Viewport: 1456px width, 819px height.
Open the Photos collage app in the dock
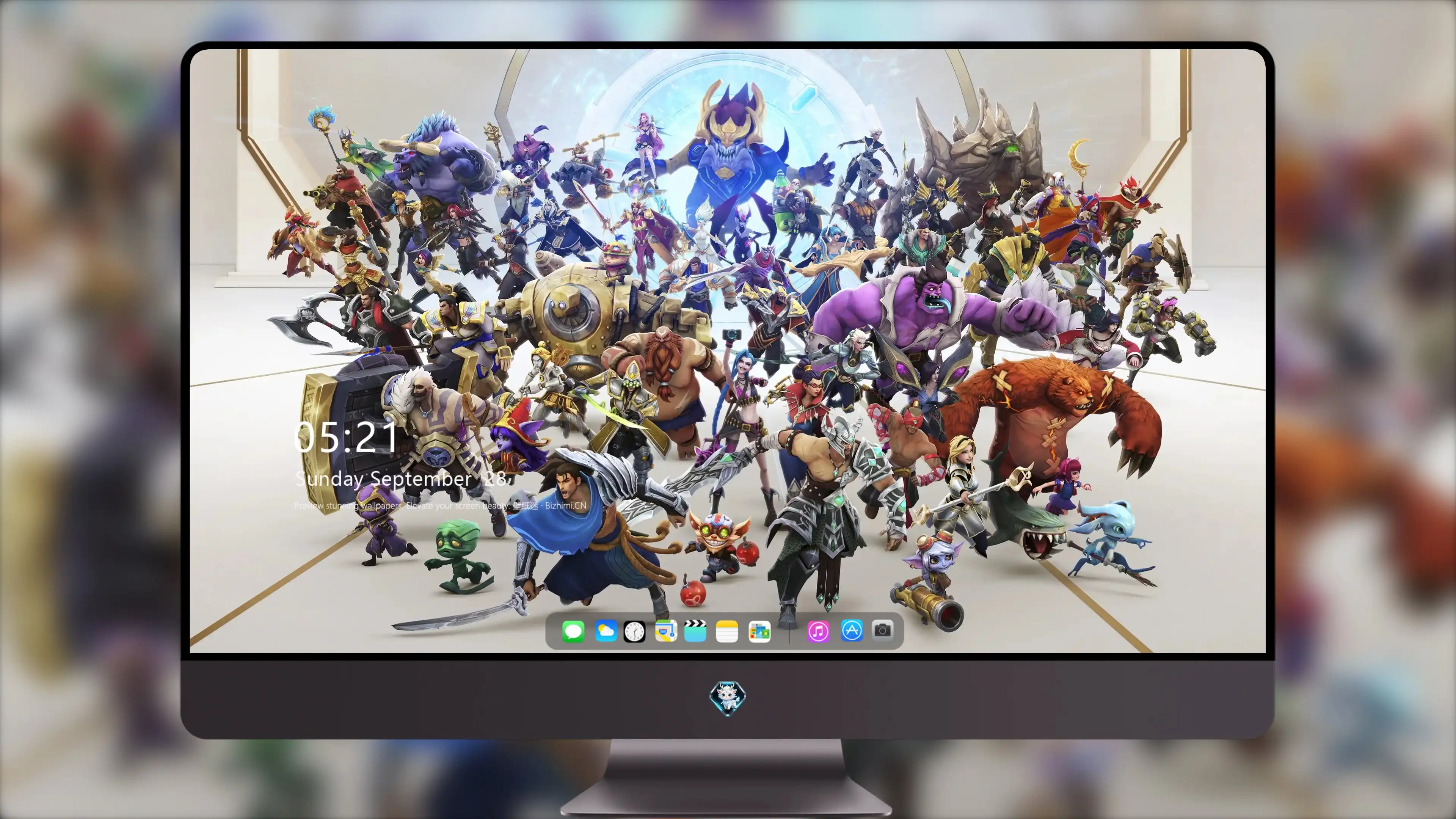[x=759, y=631]
